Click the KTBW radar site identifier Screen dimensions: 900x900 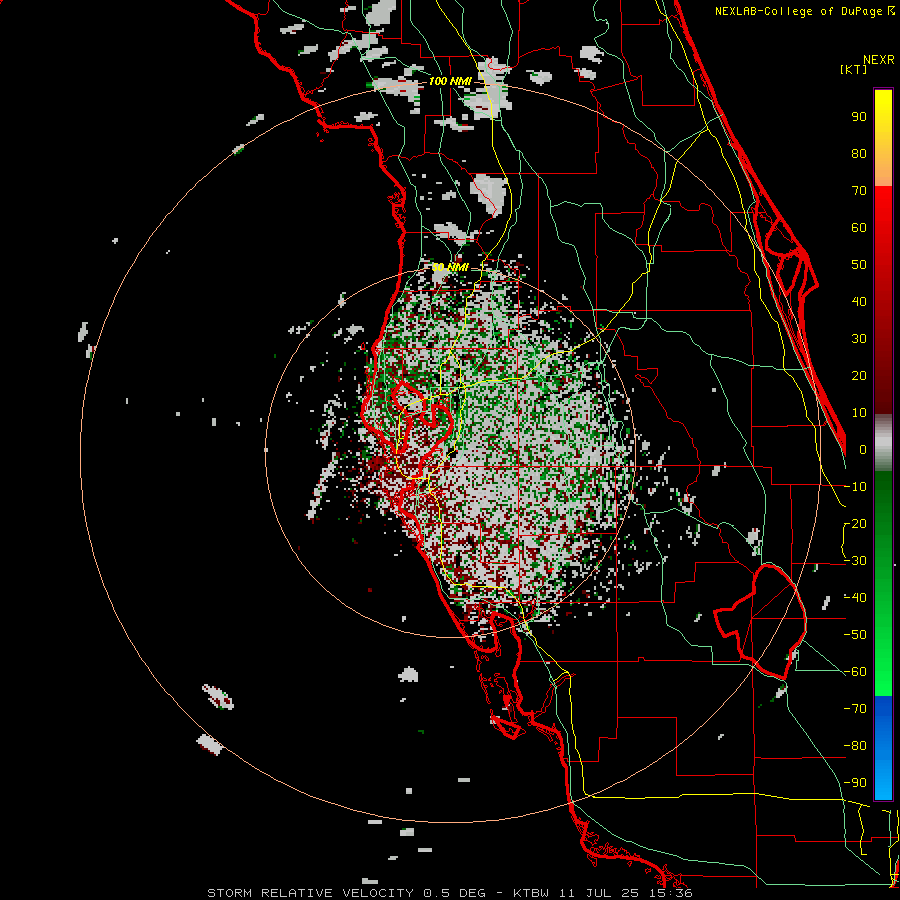pos(533,893)
